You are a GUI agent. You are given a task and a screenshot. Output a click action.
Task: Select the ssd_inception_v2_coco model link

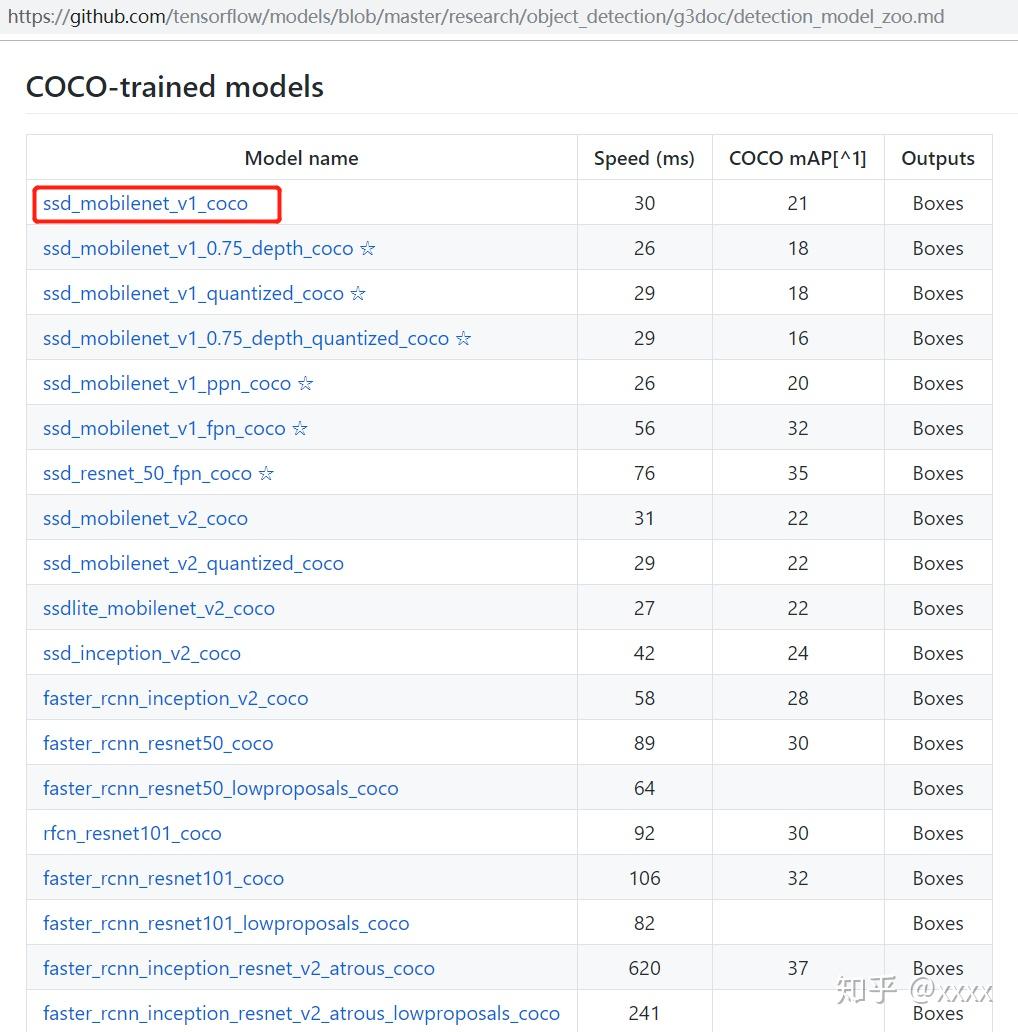(x=142, y=654)
